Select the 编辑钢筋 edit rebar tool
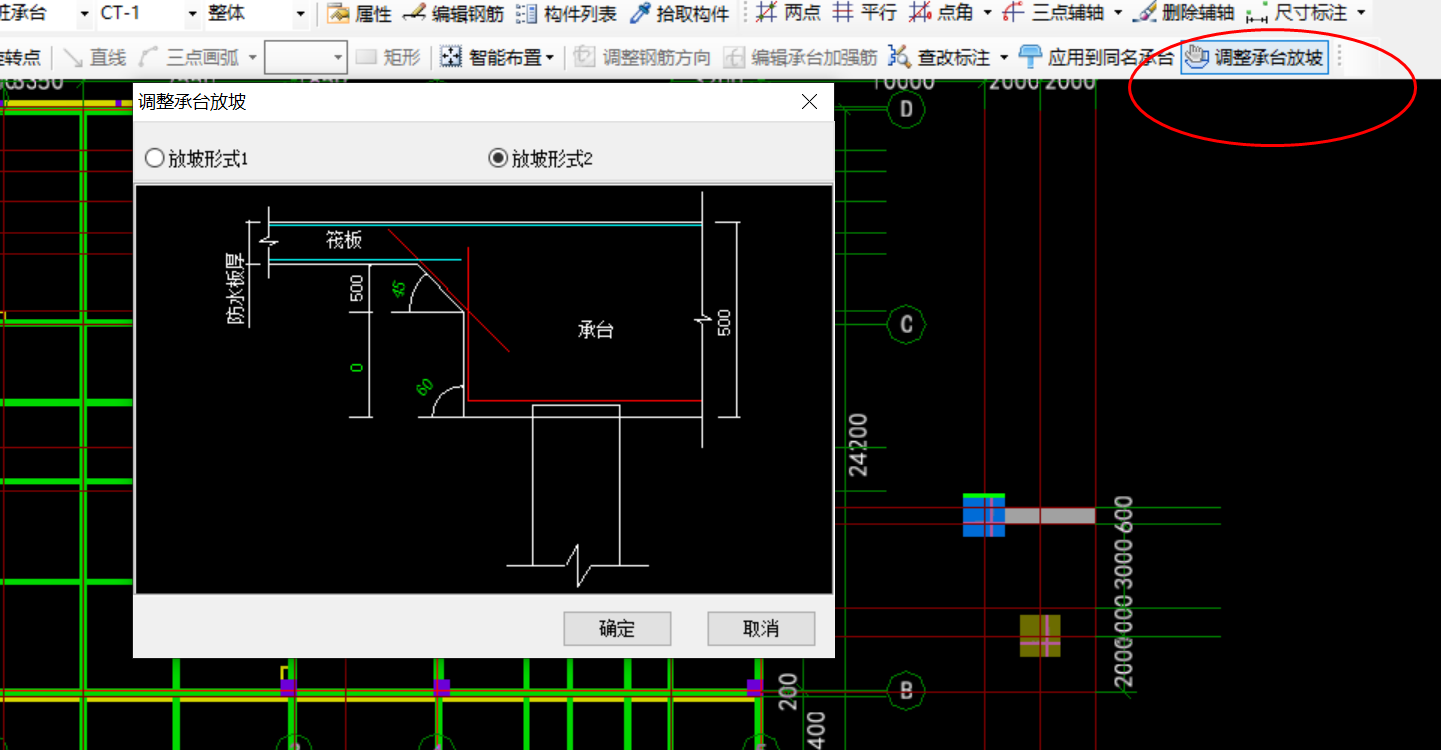 pyautogui.click(x=452, y=14)
